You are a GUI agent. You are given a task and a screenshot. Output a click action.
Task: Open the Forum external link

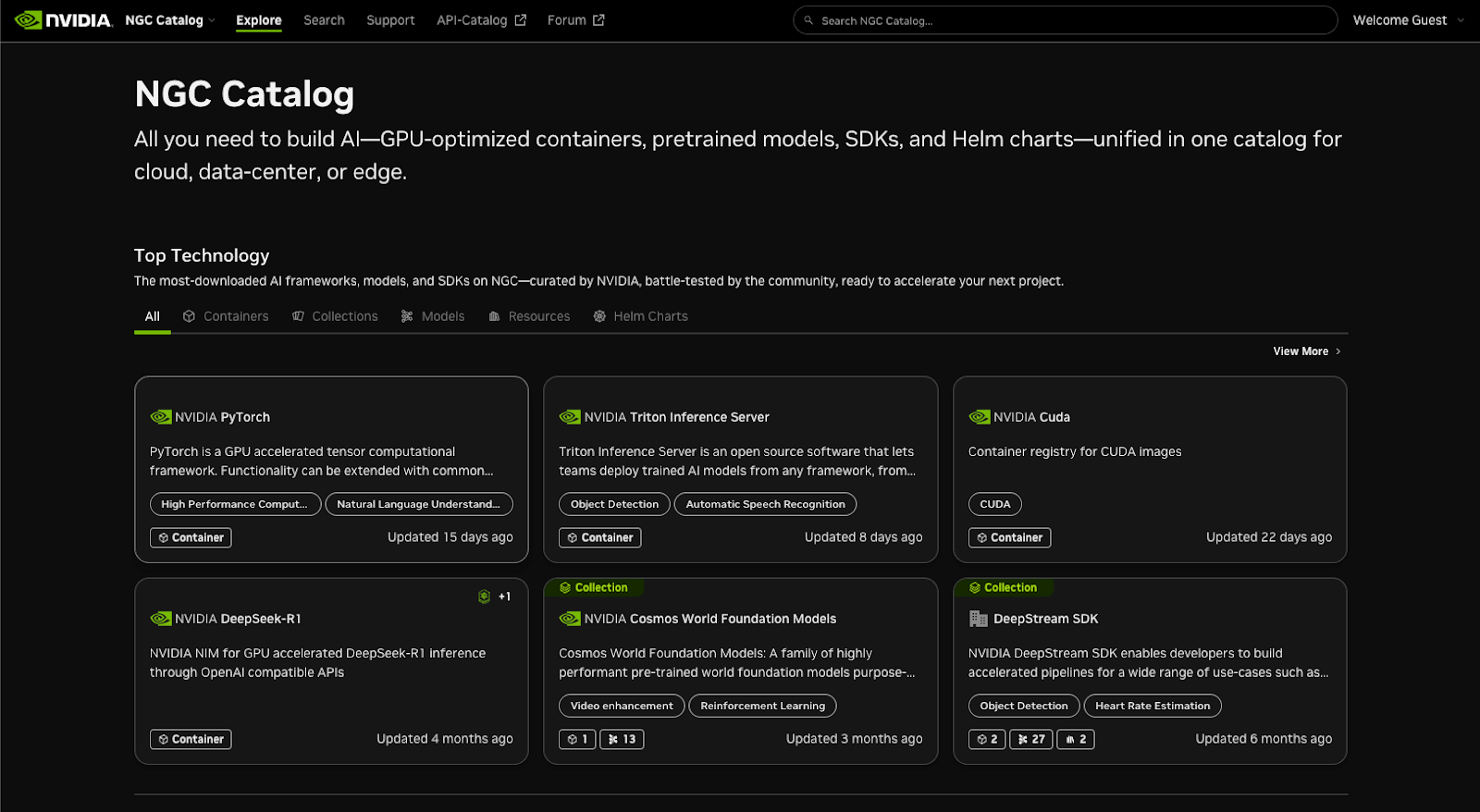pyautogui.click(x=575, y=20)
